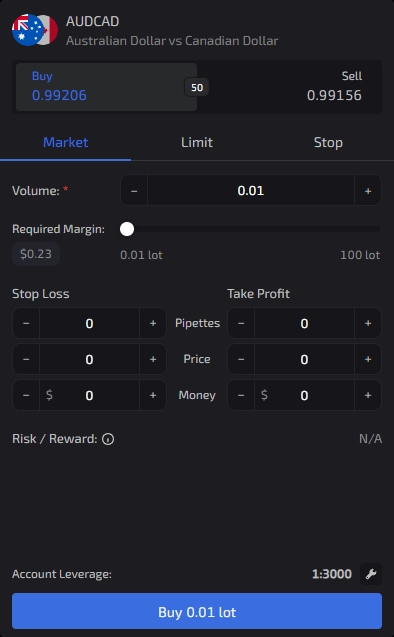Image resolution: width=394 pixels, height=637 pixels.
Task: Click the N/A risk reward value
Action: pyautogui.click(x=370, y=439)
